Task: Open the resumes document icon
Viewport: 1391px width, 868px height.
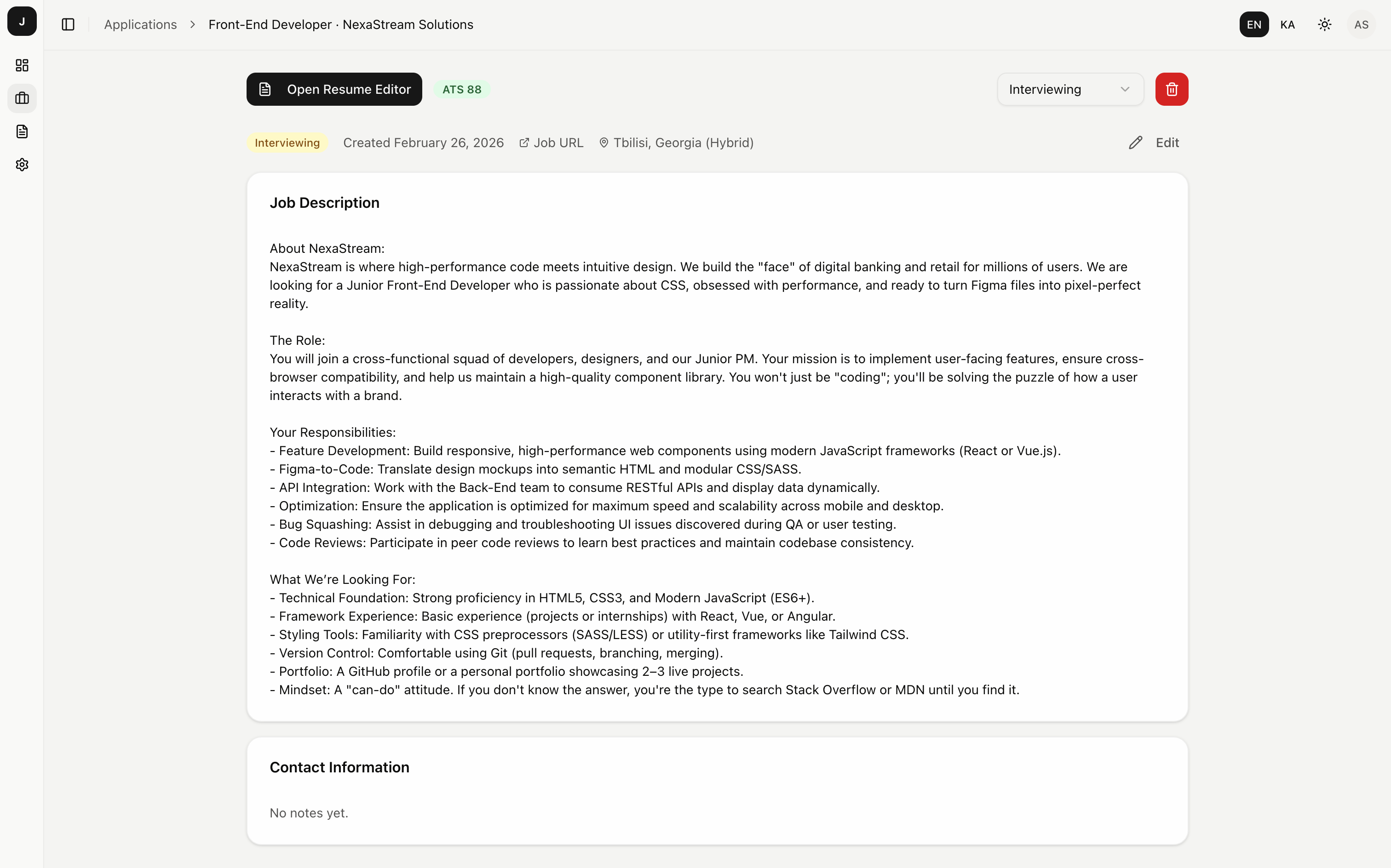Action: (x=22, y=131)
